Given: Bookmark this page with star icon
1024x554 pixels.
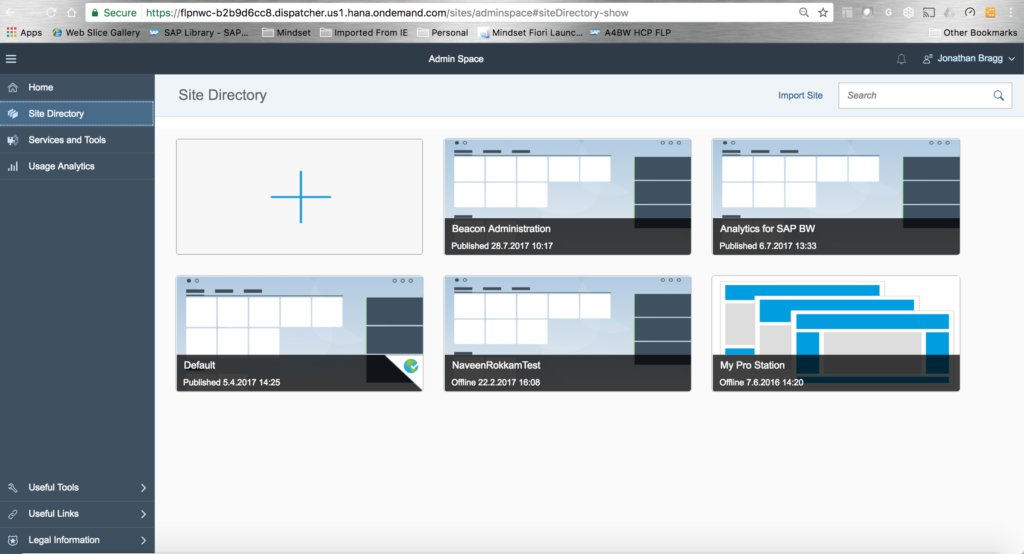Looking at the screenshot, I should (823, 12).
